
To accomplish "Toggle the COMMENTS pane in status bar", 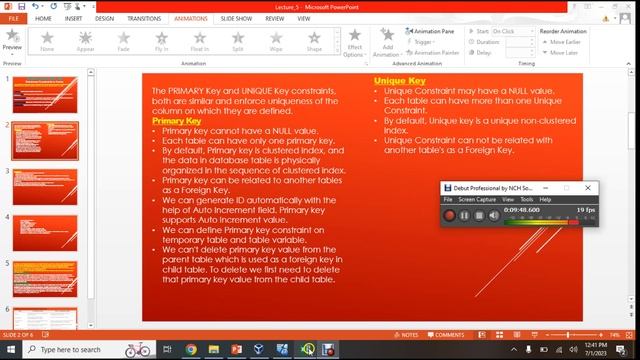I will [x=446, y=335].
